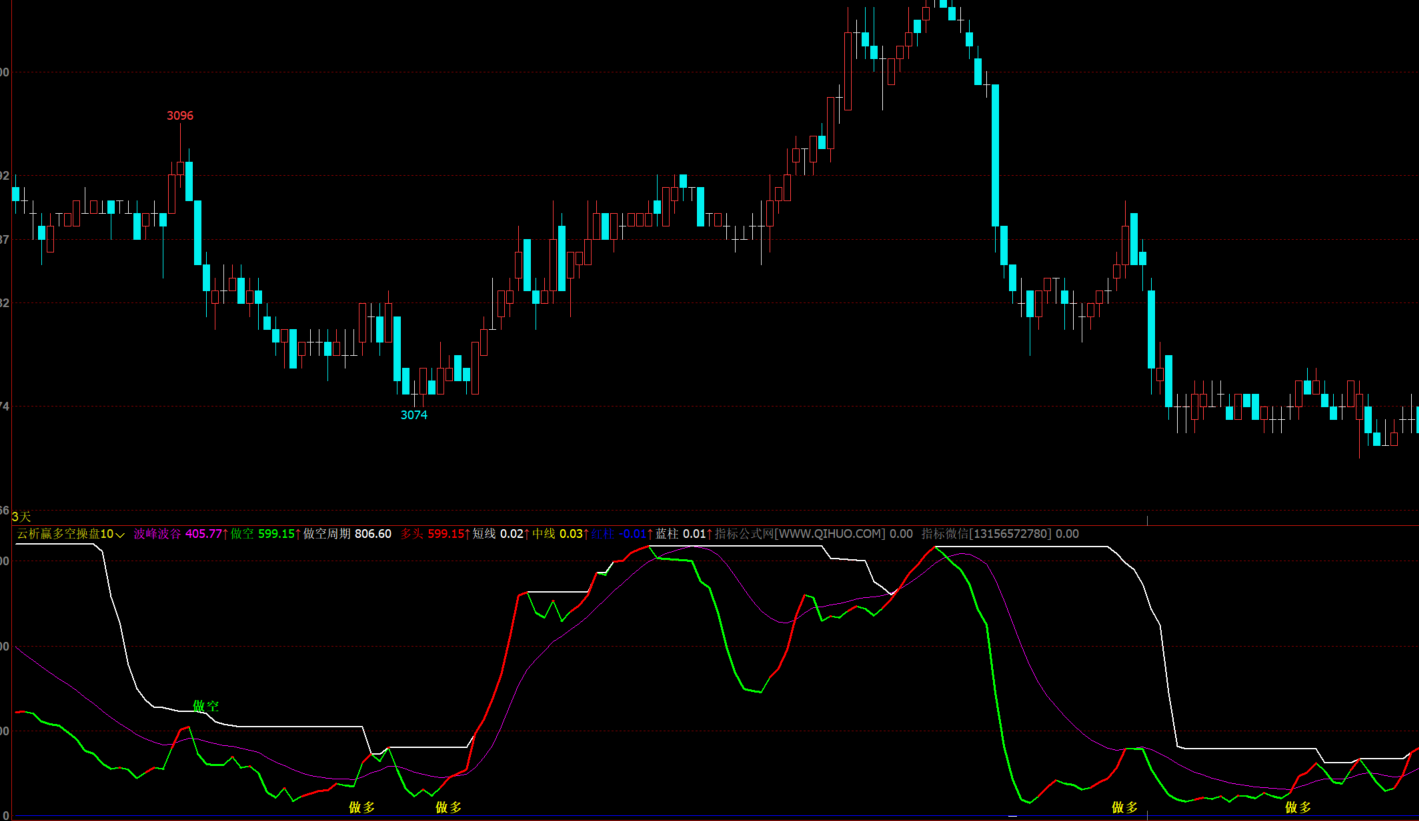Viewport: 1419px width, 821px height.
Task: Click the 3天 period label
Action: coord(21,516)
